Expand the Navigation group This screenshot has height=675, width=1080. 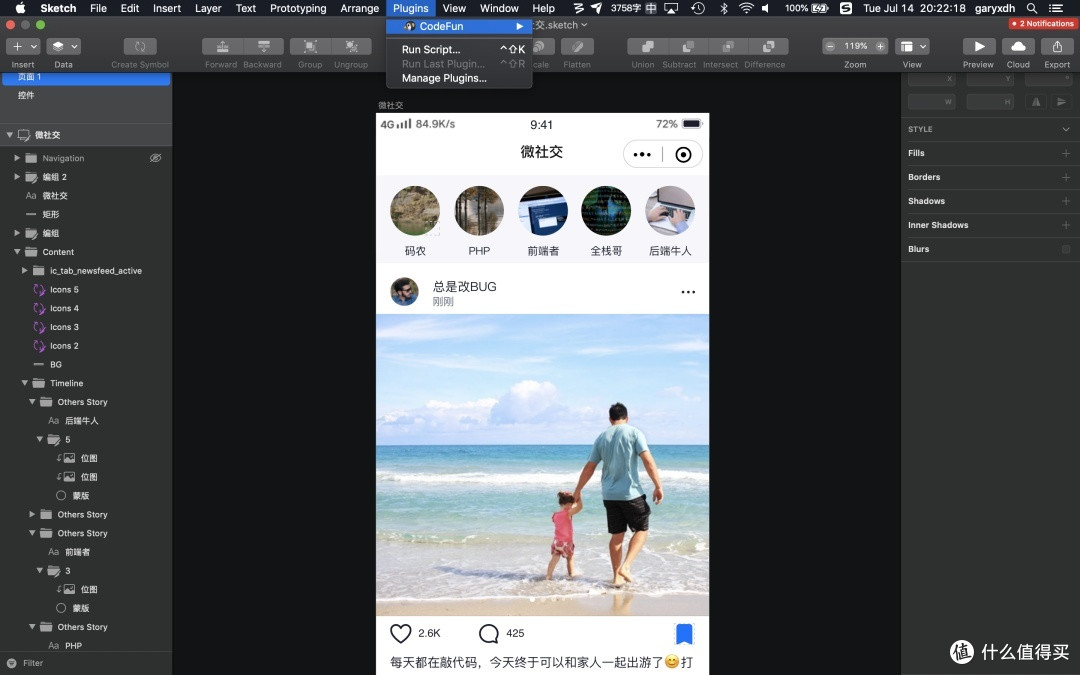(x=17, y=158)
